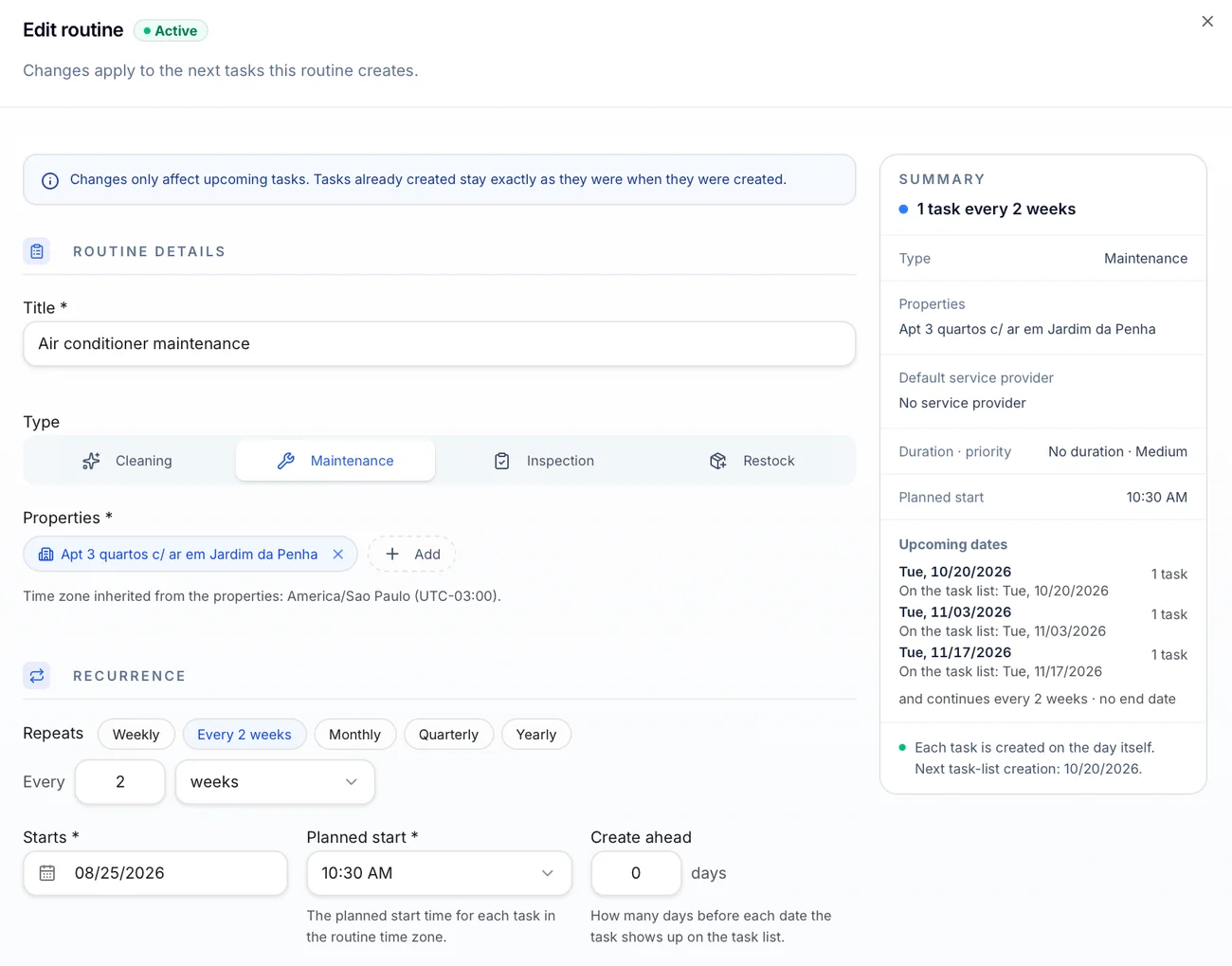
Task: Click the plus icon beside Add
Action: (392, 554)
